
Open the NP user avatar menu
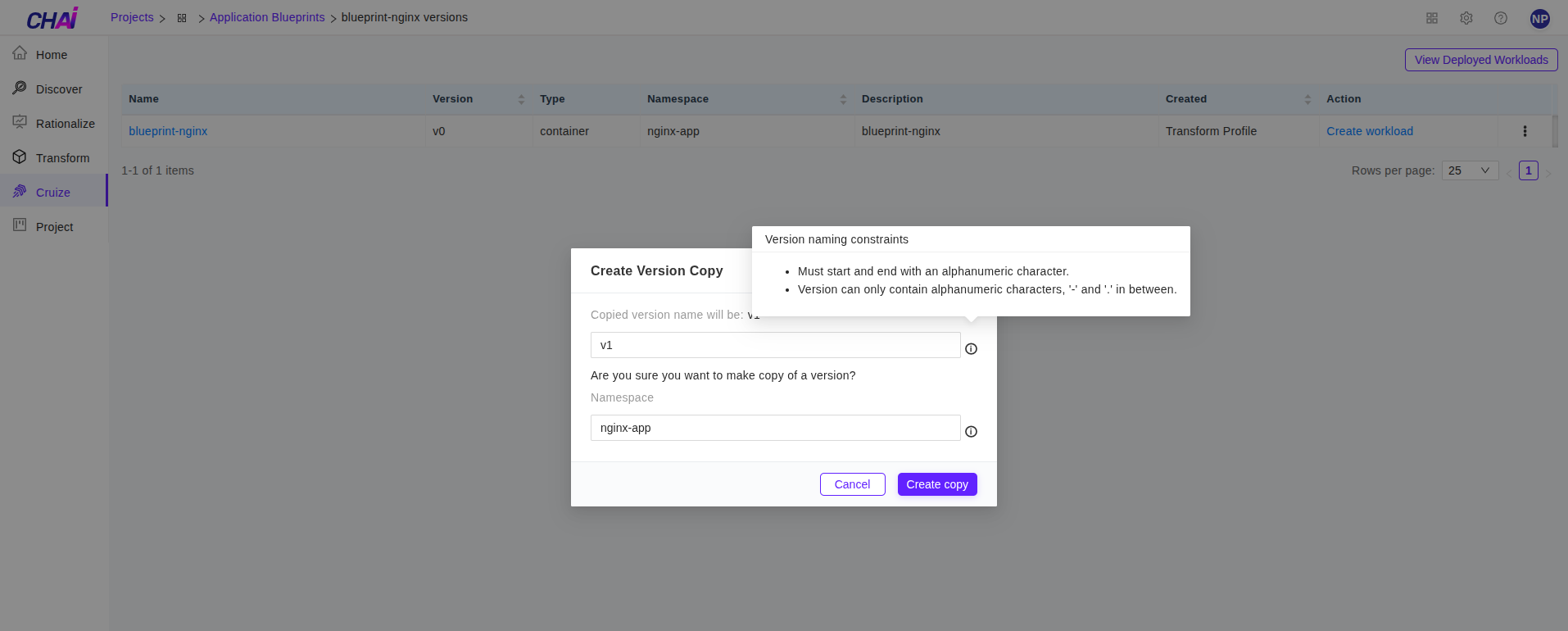tap(1540, 18)
